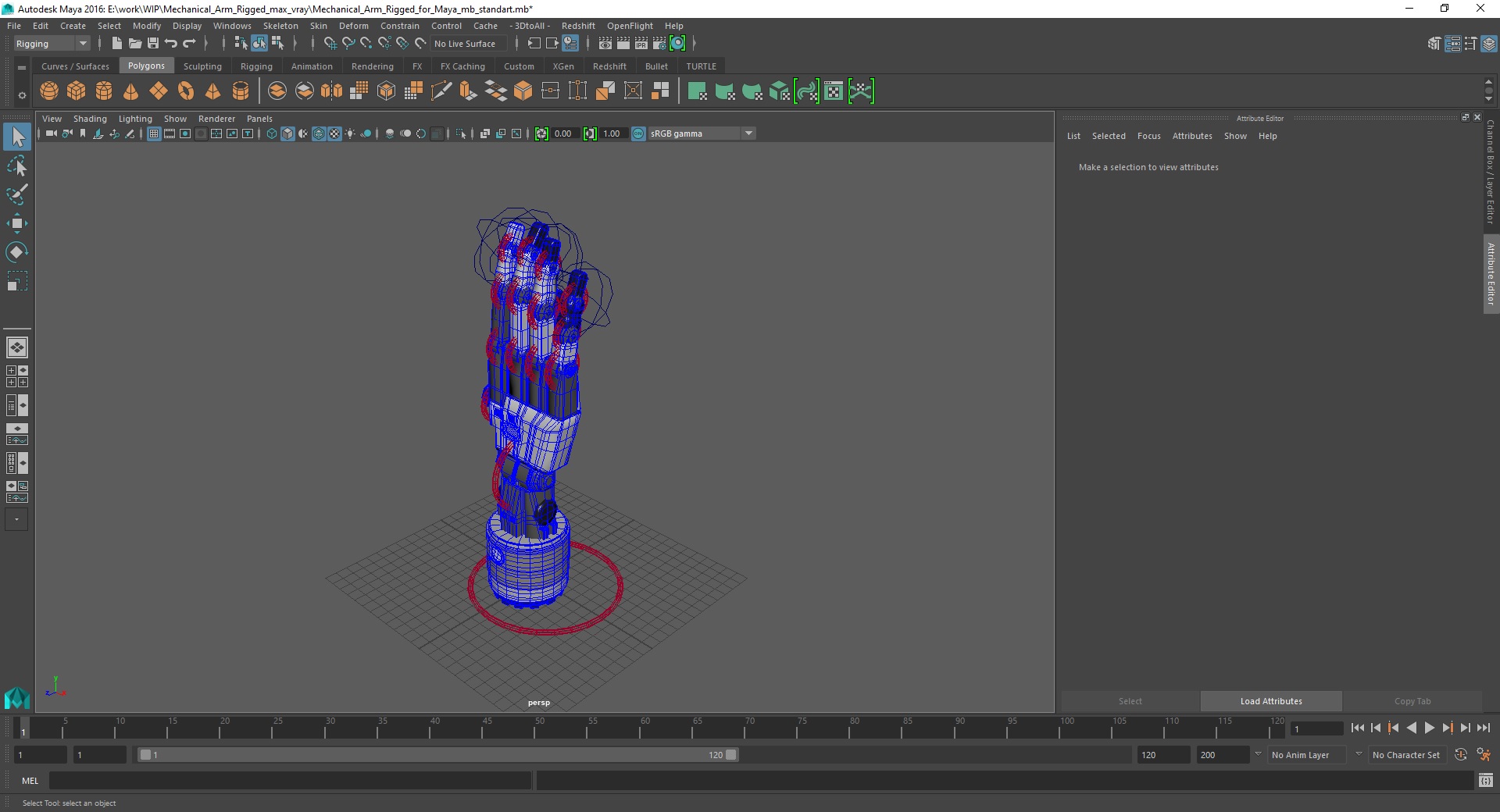Viewport: 1500px width, 812px height.
Task: Open Render Settings icon in status line
Action: [659, 44]
